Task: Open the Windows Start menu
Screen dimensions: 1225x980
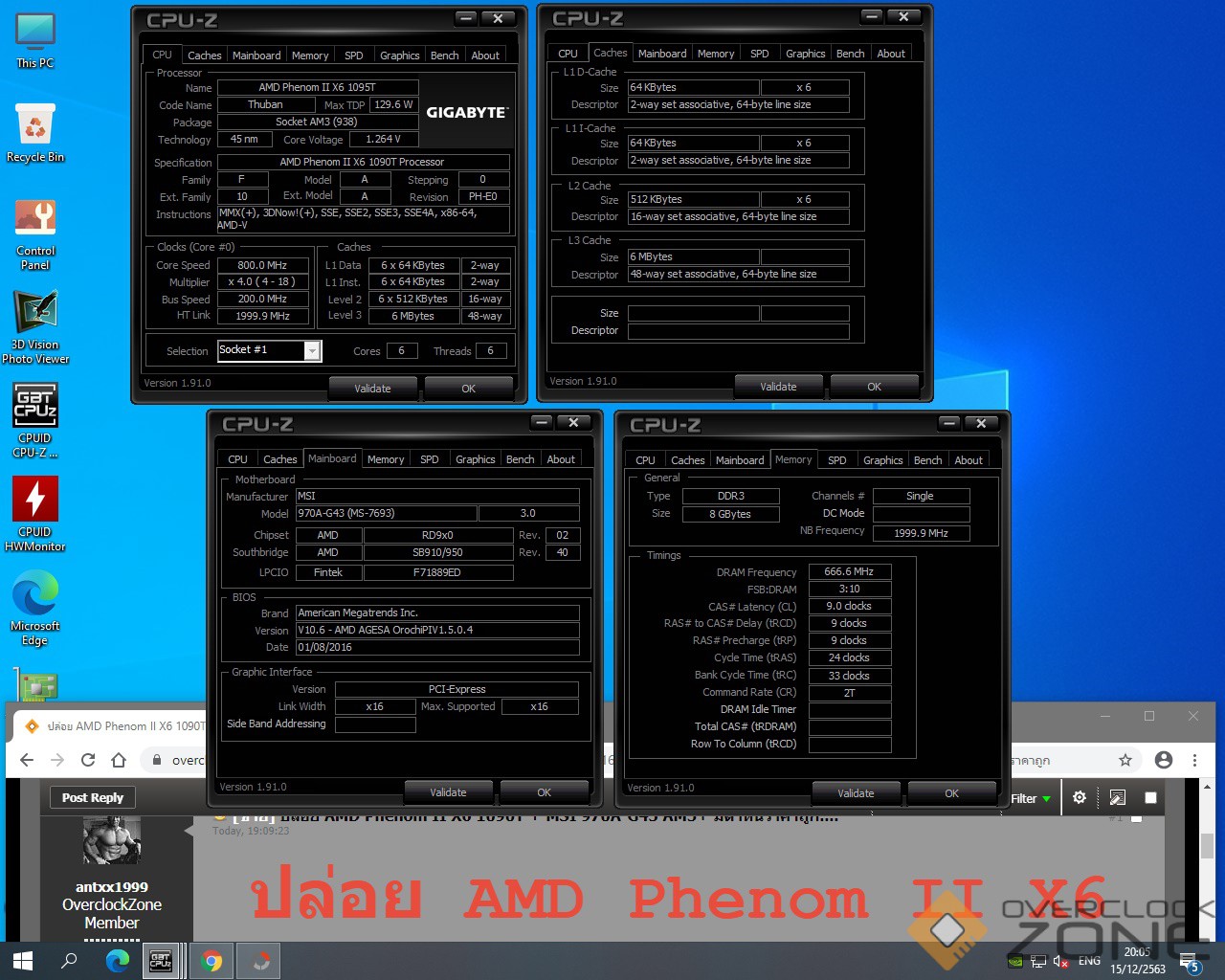Action: tap(23, 961)
